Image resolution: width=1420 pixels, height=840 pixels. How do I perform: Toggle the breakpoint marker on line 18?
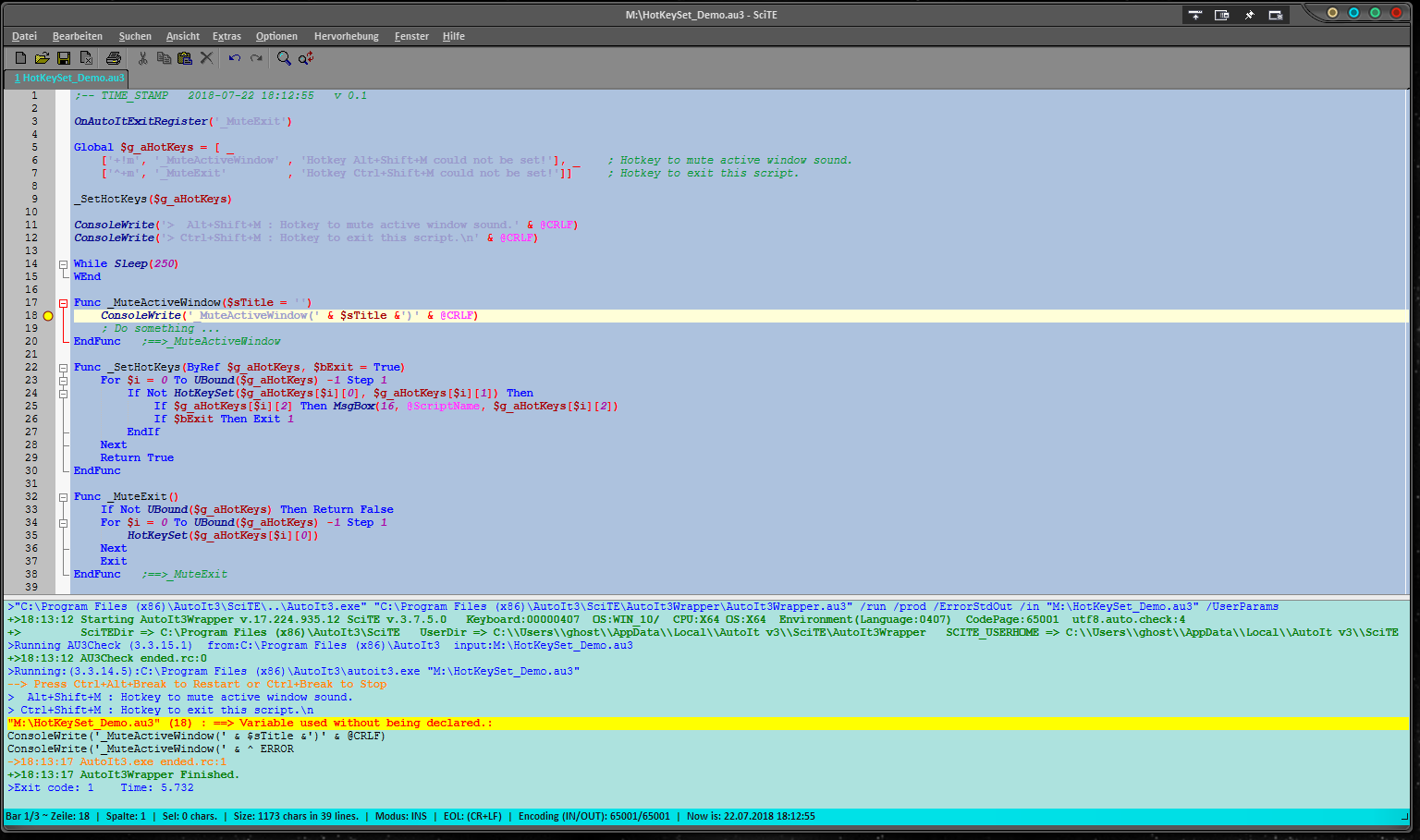48,316
